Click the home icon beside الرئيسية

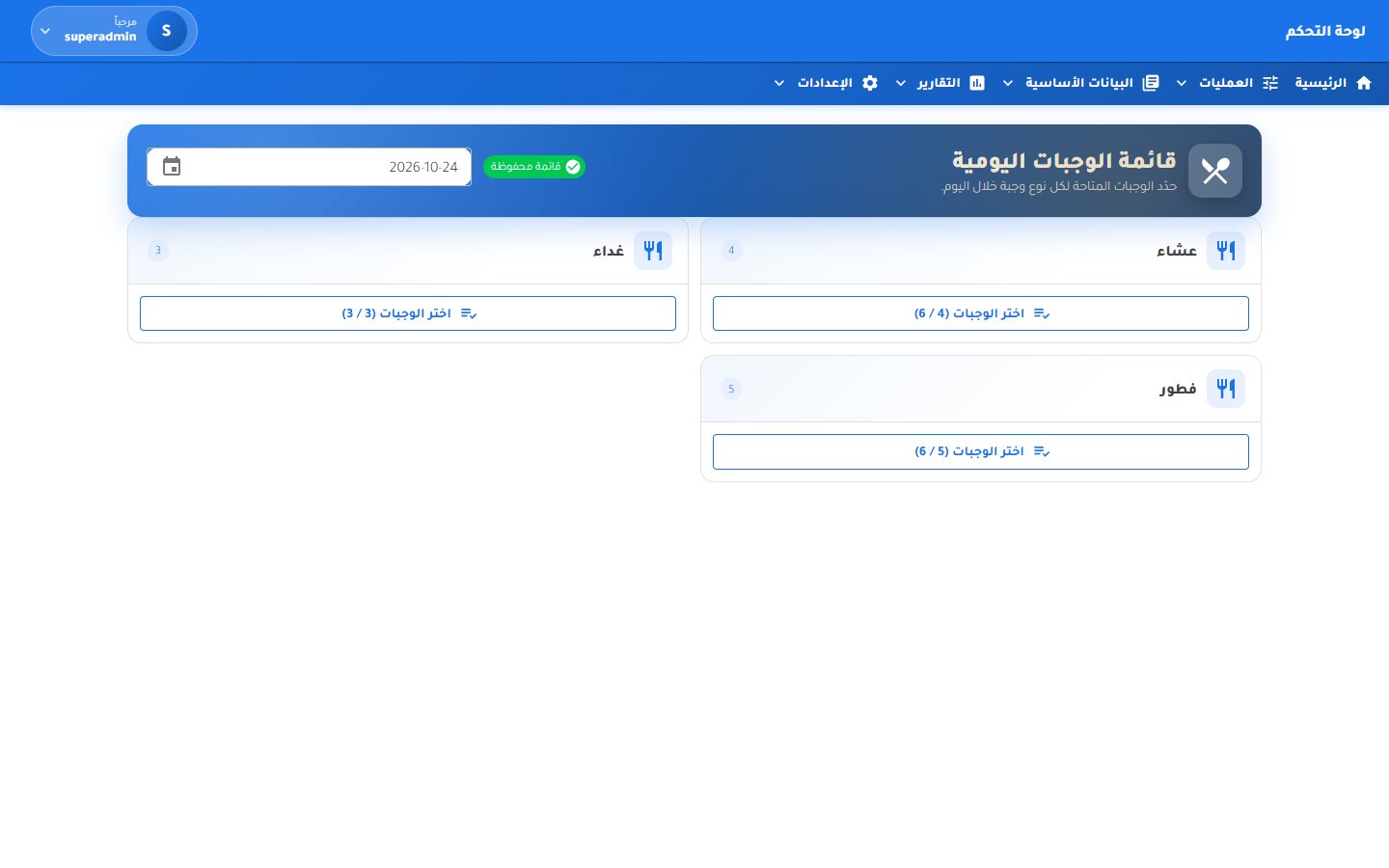click(x=1364, y=83)
